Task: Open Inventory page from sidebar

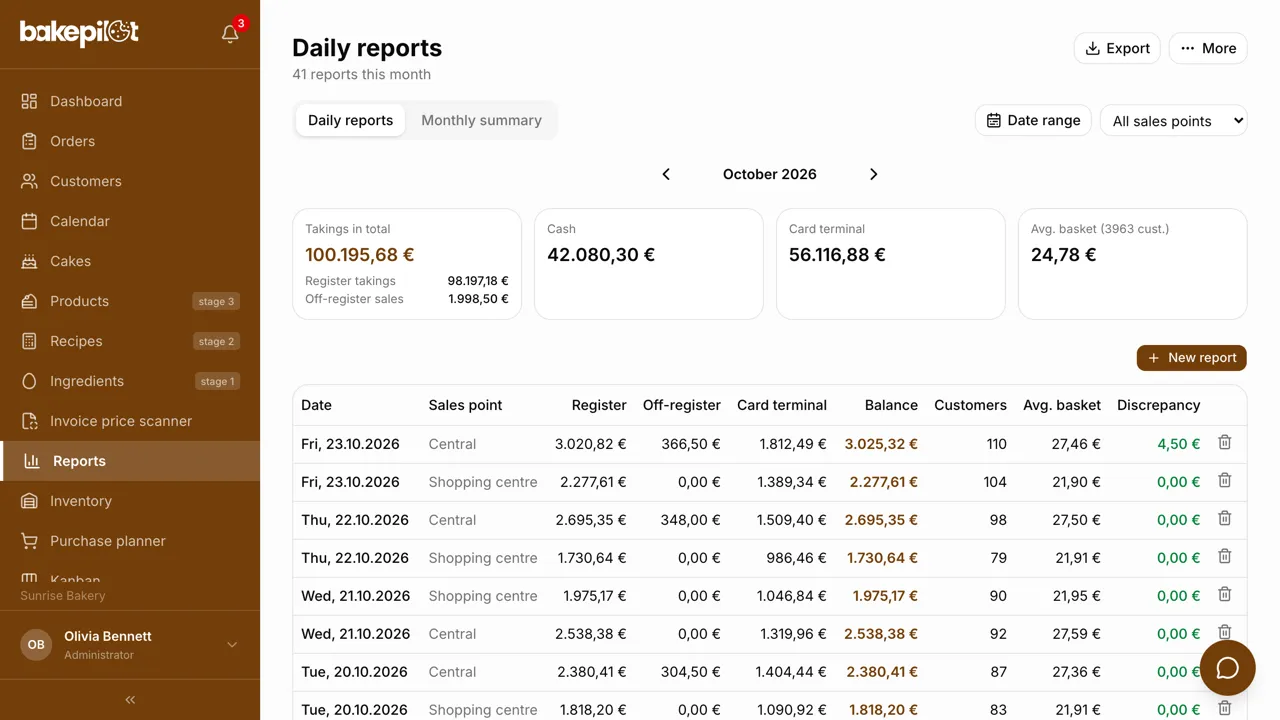Action: pyautogui.click(x=130, y=501)
